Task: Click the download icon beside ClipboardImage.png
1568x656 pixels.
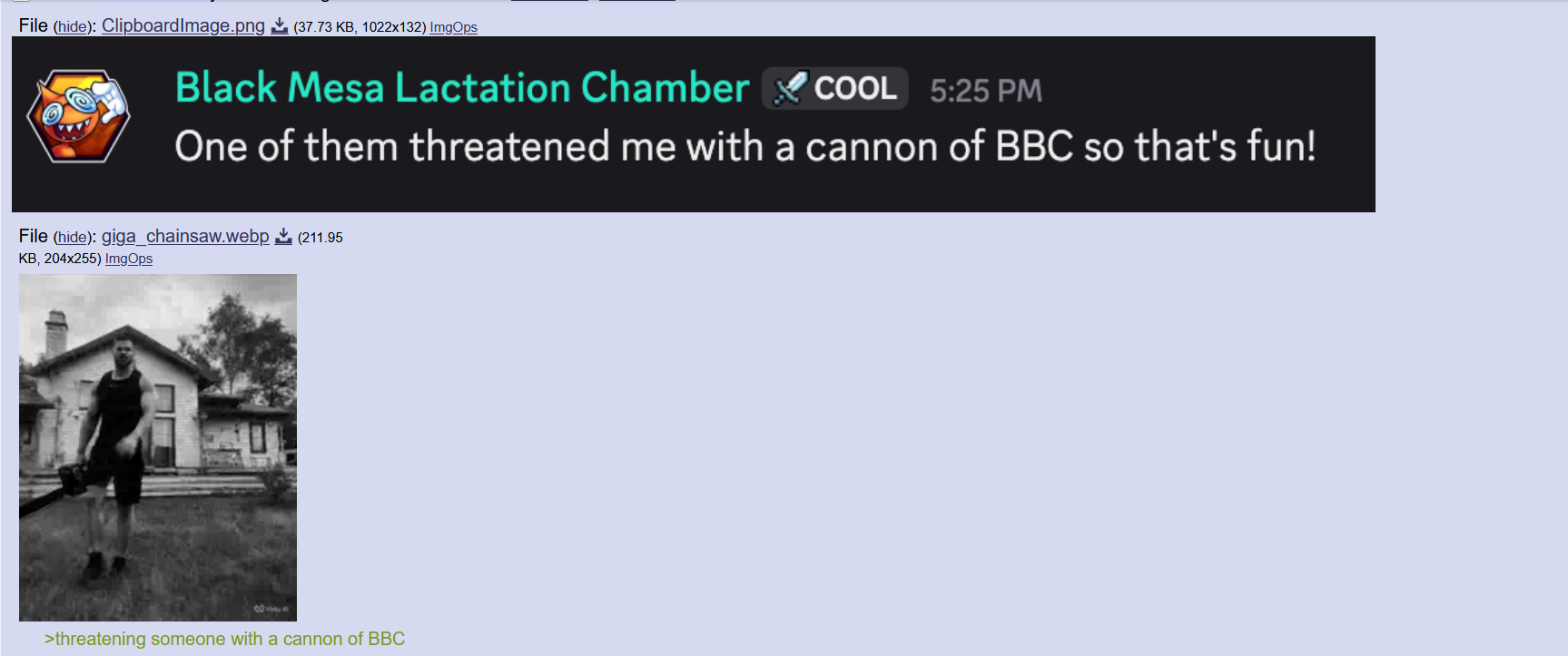Action: 280,26
